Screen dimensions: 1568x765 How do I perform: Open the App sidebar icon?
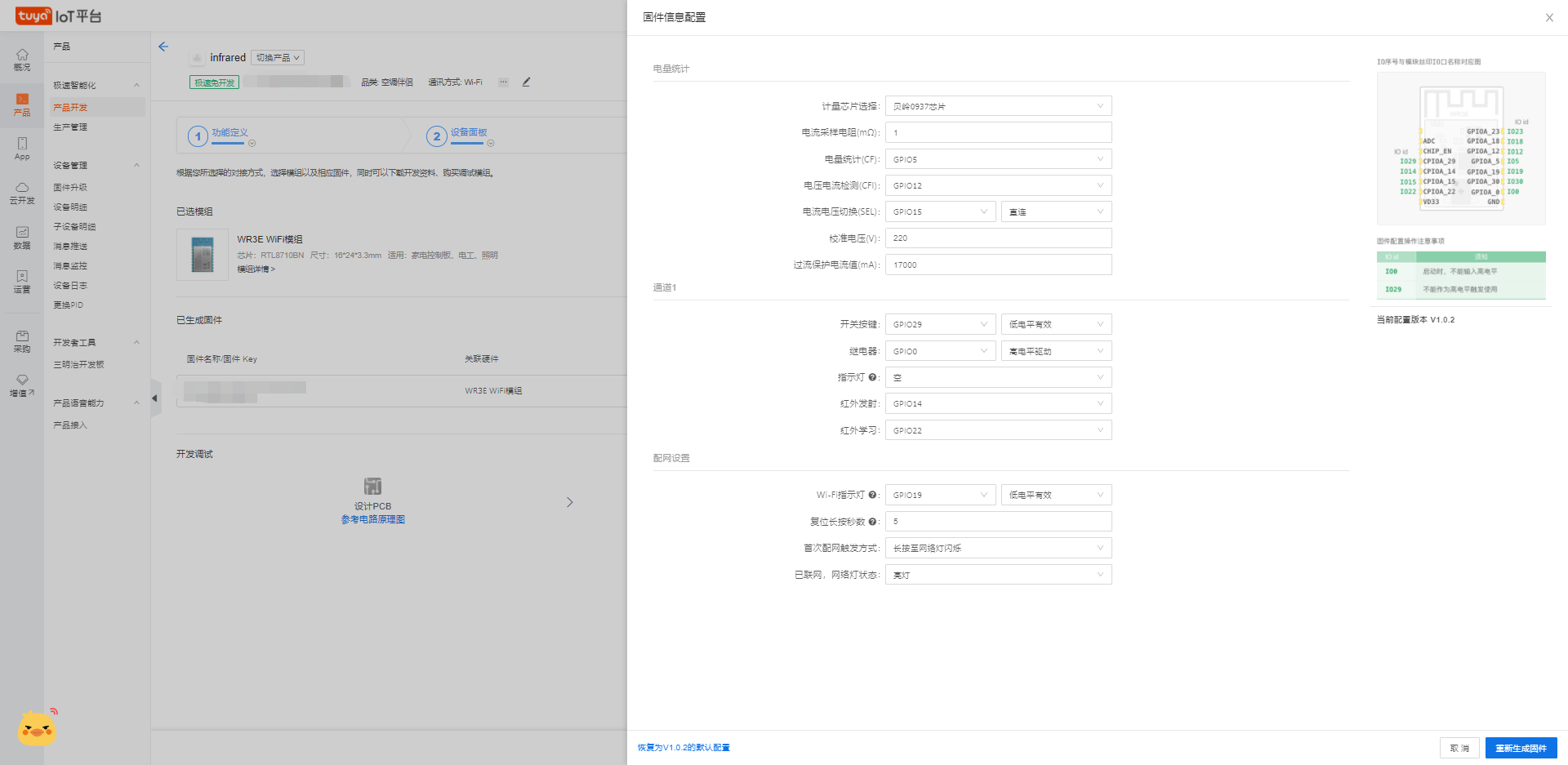(x=22, y=149)
